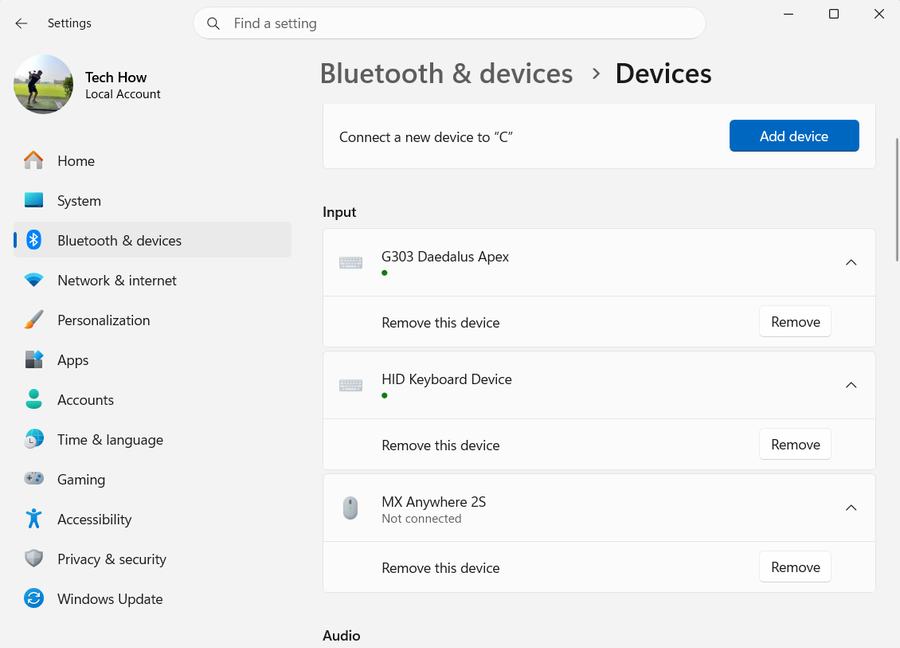Open System settings page
The image size is (900, 648).
click(152, 200)
